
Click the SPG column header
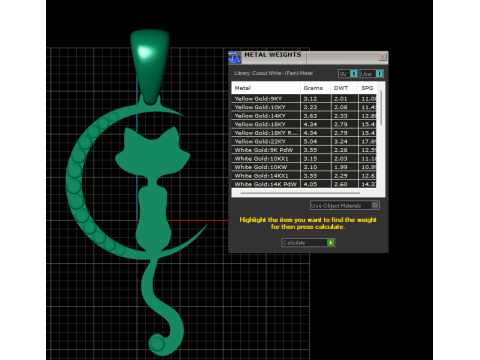367,88
